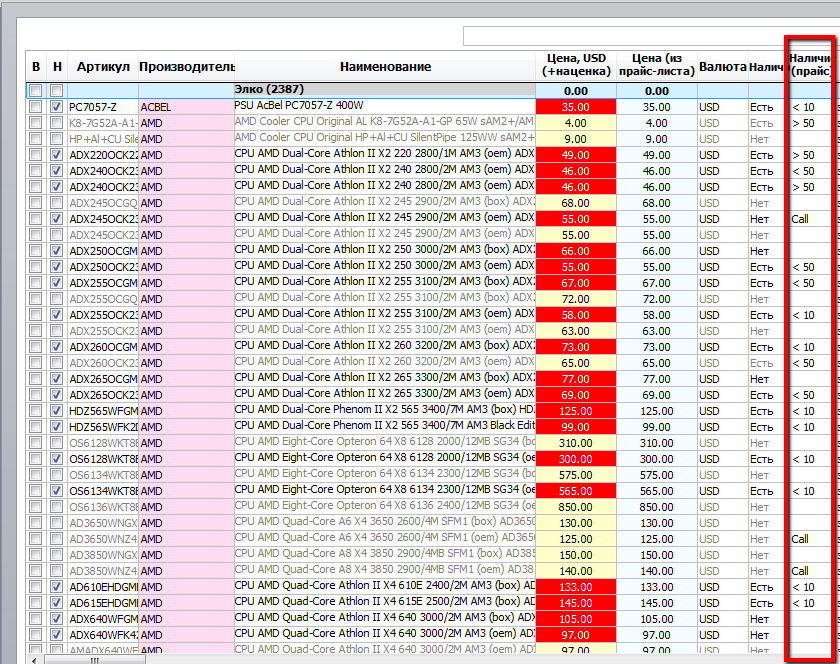The width and height of the screenshot is (840, 664).
Task: Check the Н box for article K8-7G52A-A1
Action: [x=56, y=123]
